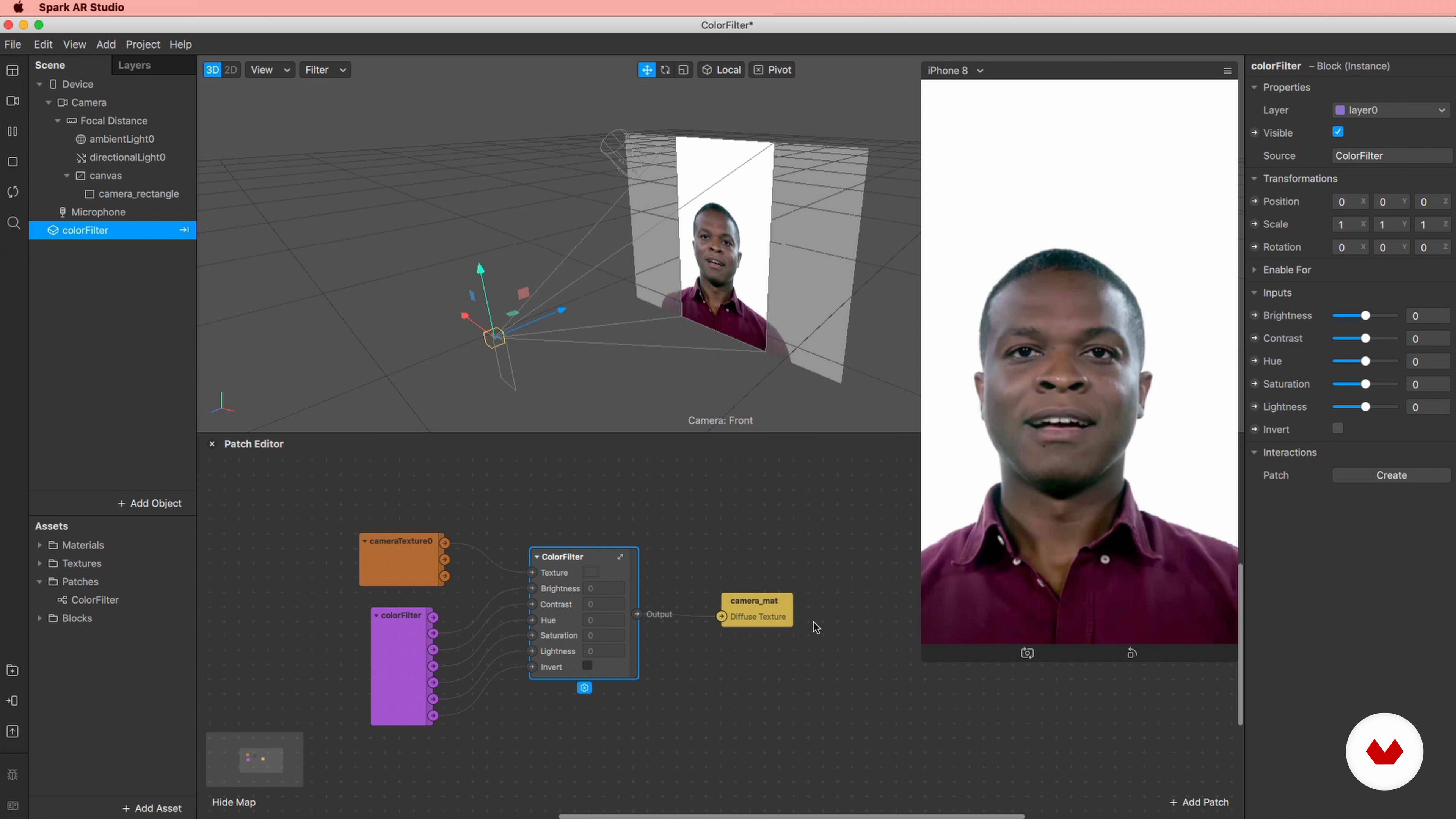This screenshot has height=819, width=1456.
Task: Select the scale manipulator tool
Action: 683,70
